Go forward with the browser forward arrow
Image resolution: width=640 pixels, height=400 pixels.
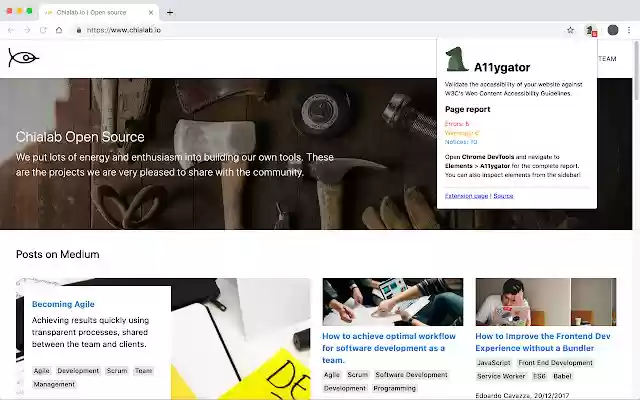click(27, 30)
